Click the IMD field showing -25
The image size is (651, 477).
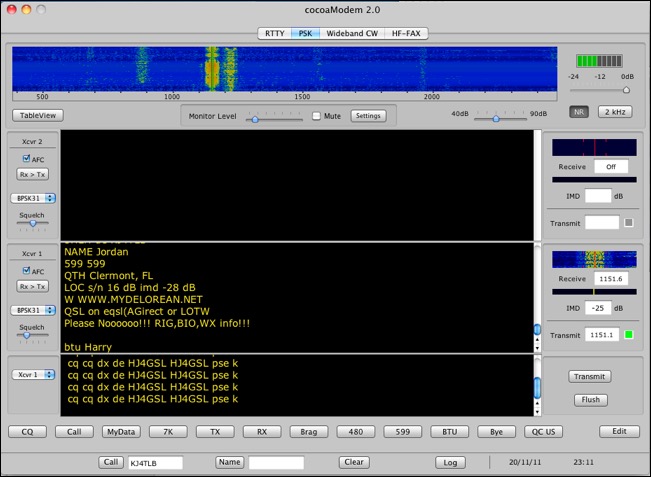(598, 308)
